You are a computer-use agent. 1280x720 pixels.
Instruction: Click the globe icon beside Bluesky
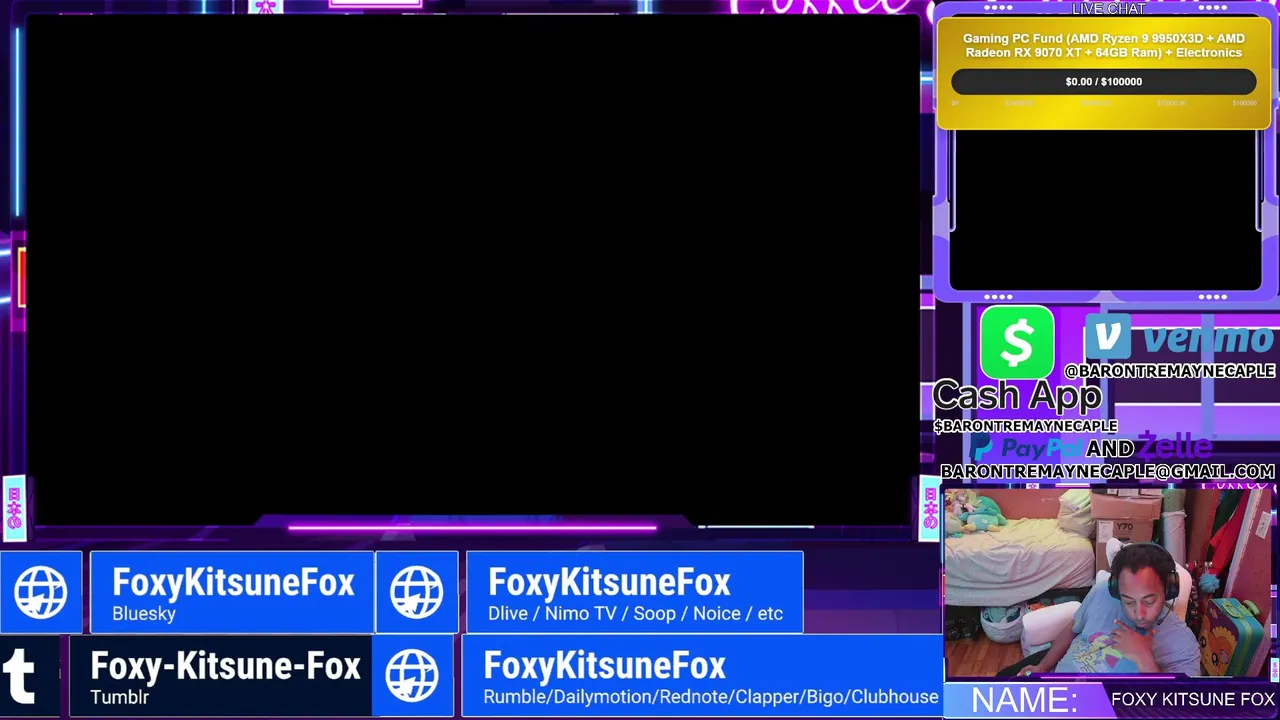click(41, 592)
